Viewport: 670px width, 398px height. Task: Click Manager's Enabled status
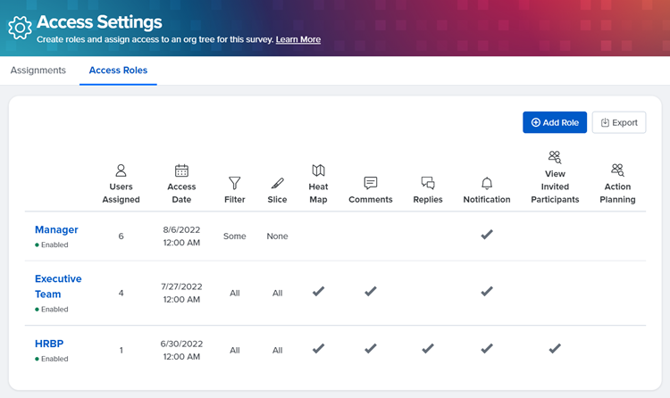tap(51, 245)
